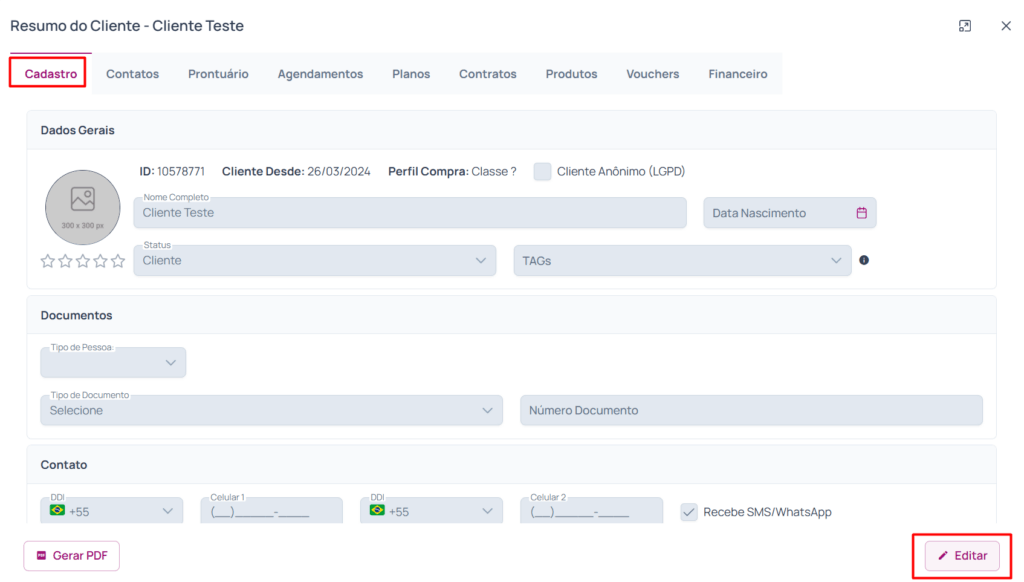Screen dimensions: 1024x582
Task: Open the Tipo de Pessoa dropdown
Action: (113, 363)
